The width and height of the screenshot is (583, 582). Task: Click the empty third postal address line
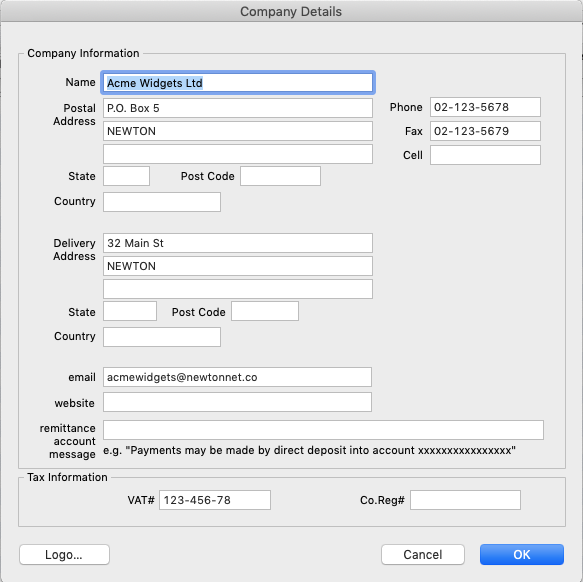[x=238, y=154]
